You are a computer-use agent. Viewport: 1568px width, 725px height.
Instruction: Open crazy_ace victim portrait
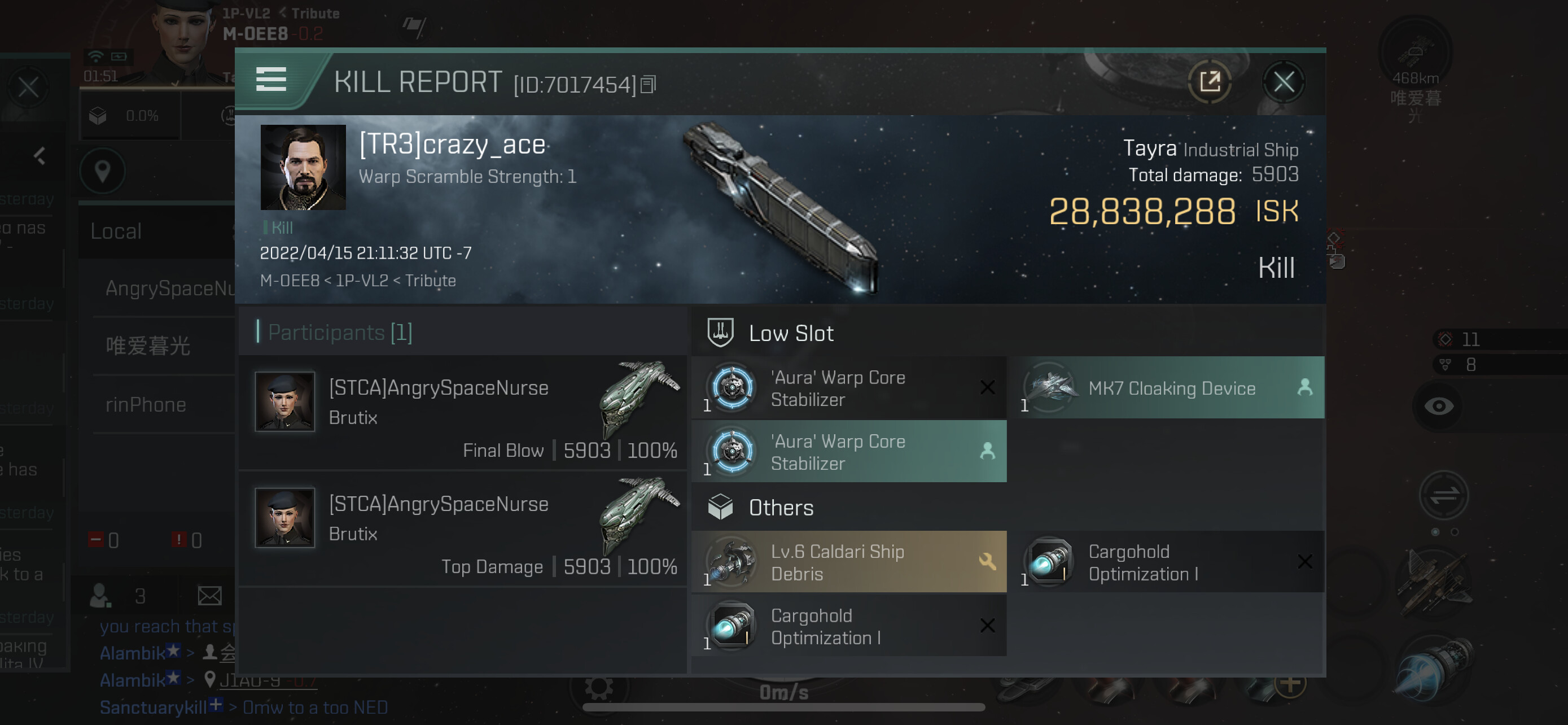point(303,167)
